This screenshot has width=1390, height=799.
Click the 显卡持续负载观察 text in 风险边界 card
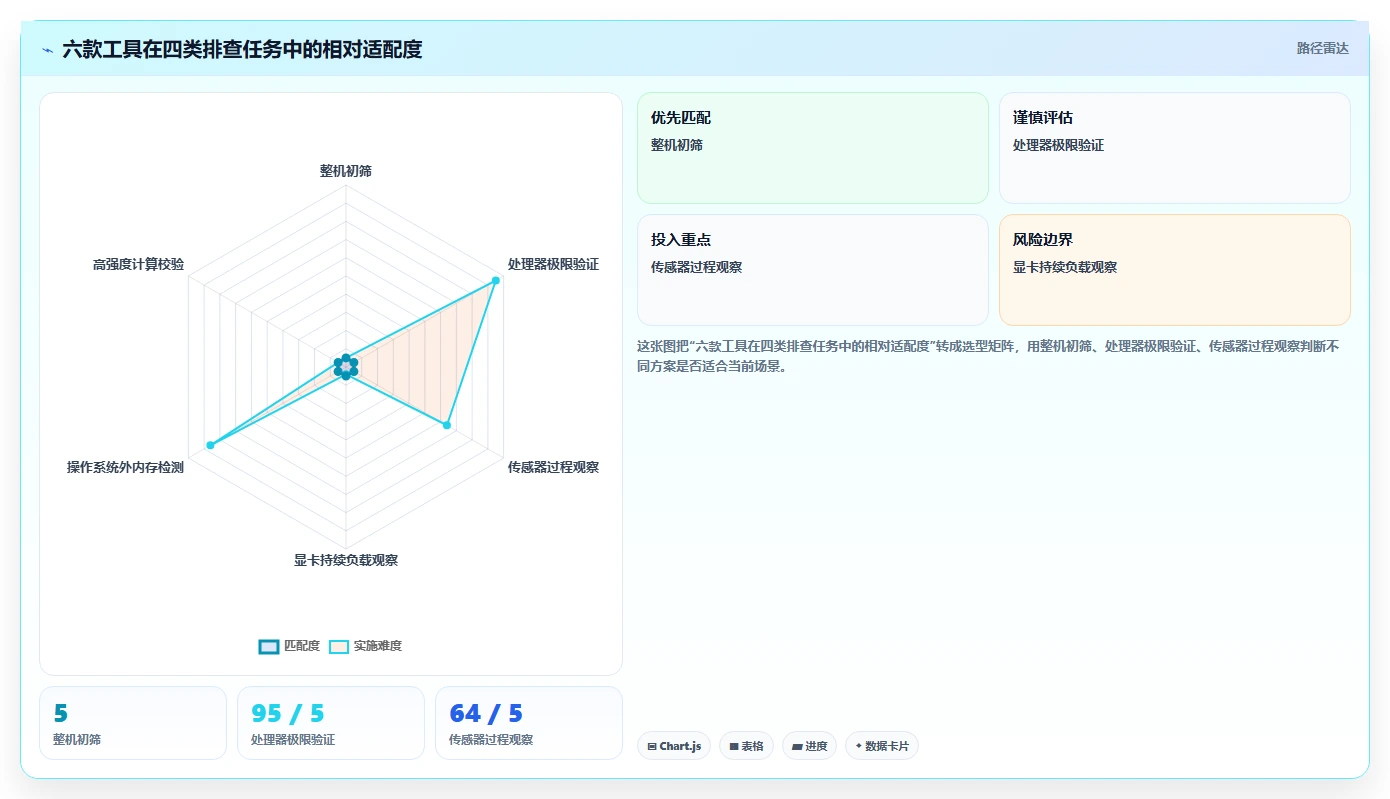[1065, 267]
